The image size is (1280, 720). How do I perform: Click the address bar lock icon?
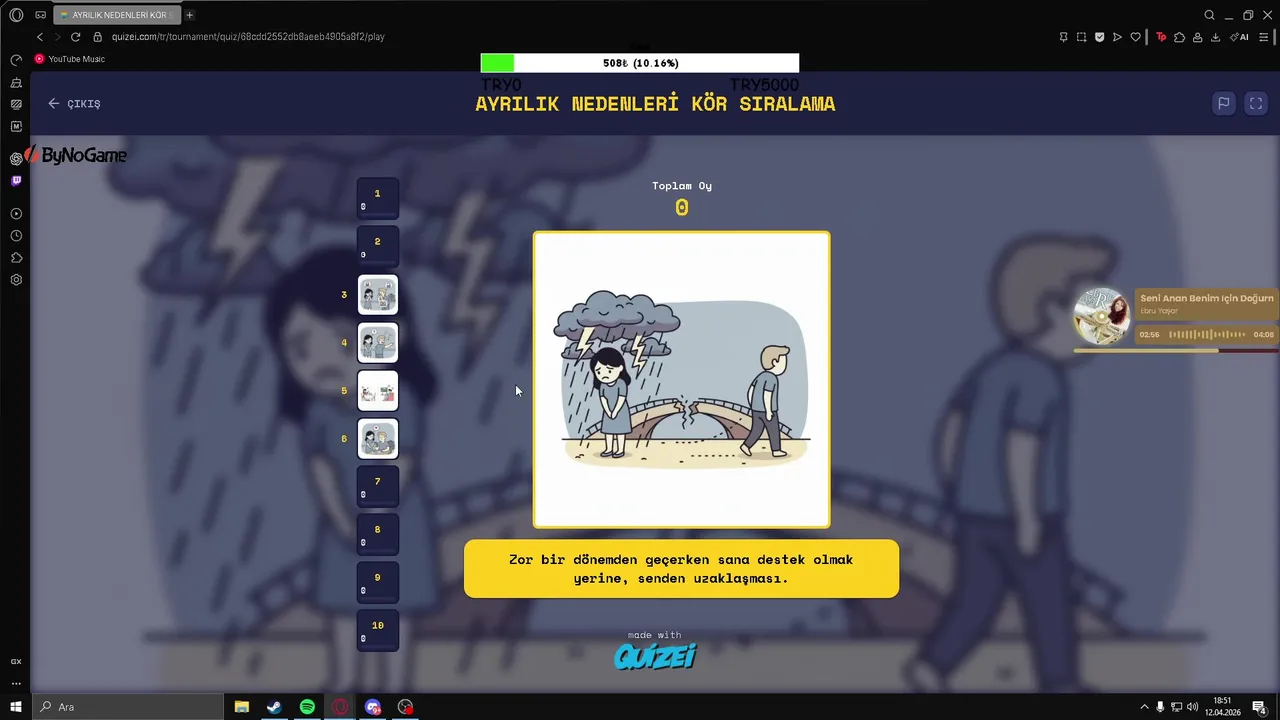(98, 37)
